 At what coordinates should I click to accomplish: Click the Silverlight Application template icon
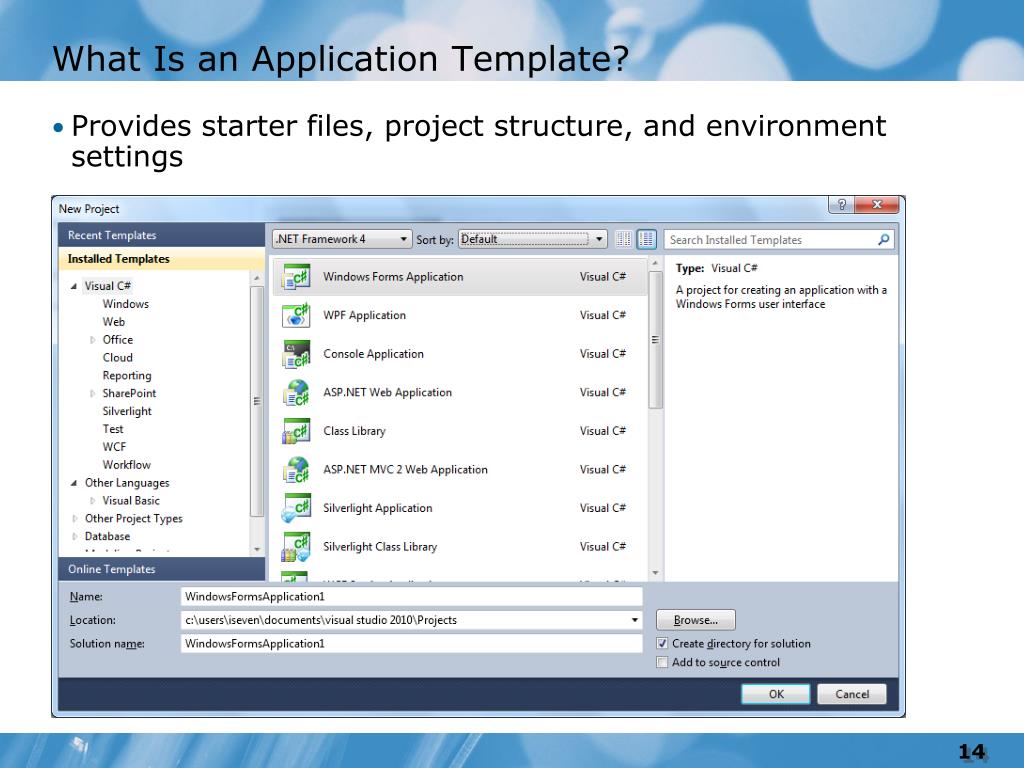click(296, 508)
